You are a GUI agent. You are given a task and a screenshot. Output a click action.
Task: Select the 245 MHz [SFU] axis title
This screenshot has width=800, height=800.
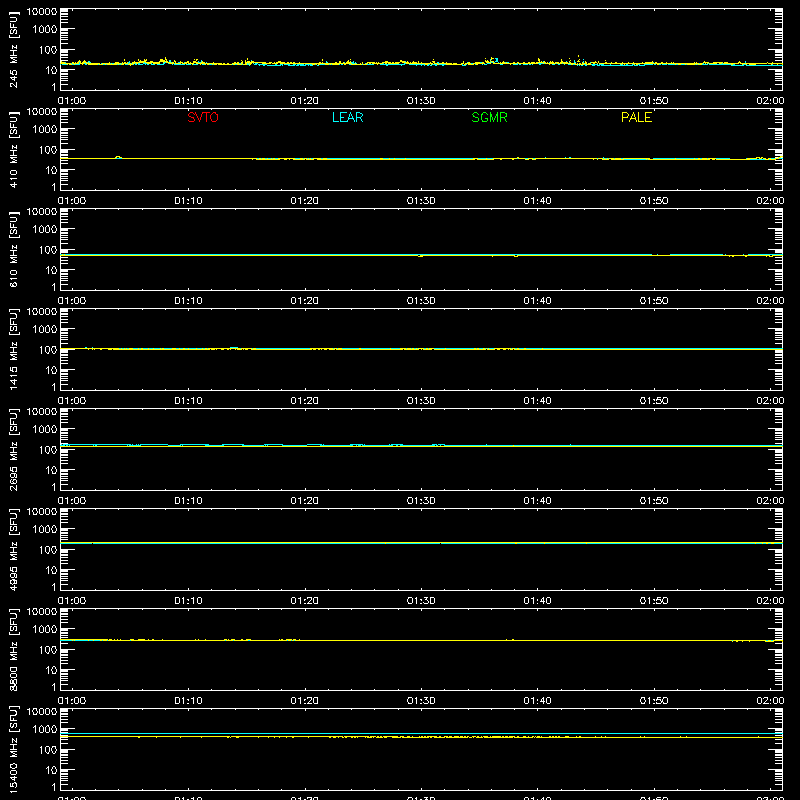pyautogui.click(x=13, y=49)
